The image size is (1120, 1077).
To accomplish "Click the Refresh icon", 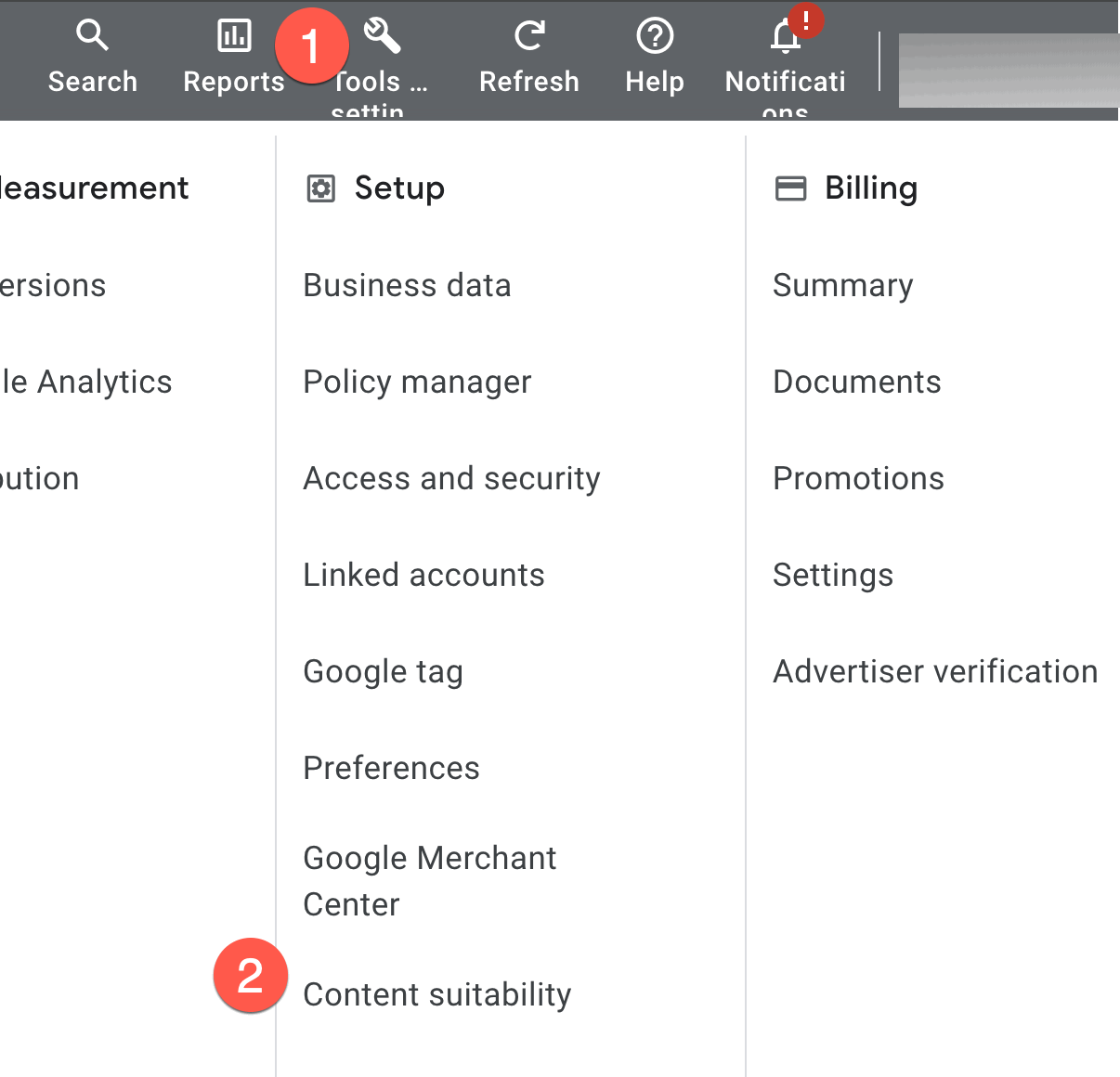I will (528, 34).
